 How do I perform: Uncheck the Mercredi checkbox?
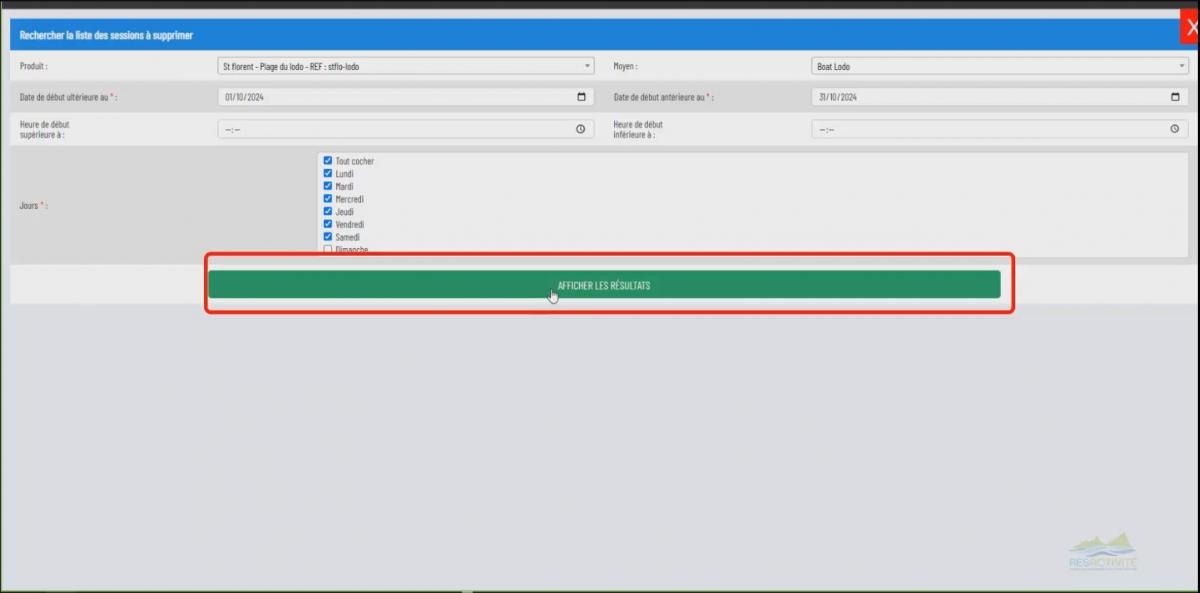pos(328,198)
